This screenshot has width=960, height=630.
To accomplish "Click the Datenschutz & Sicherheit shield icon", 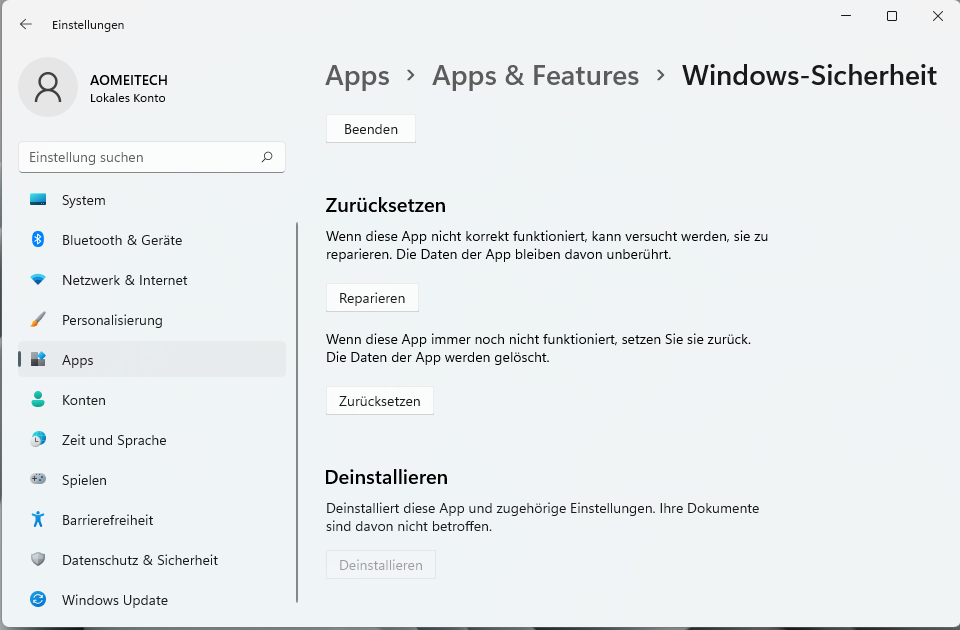I will tap(38, 560).
